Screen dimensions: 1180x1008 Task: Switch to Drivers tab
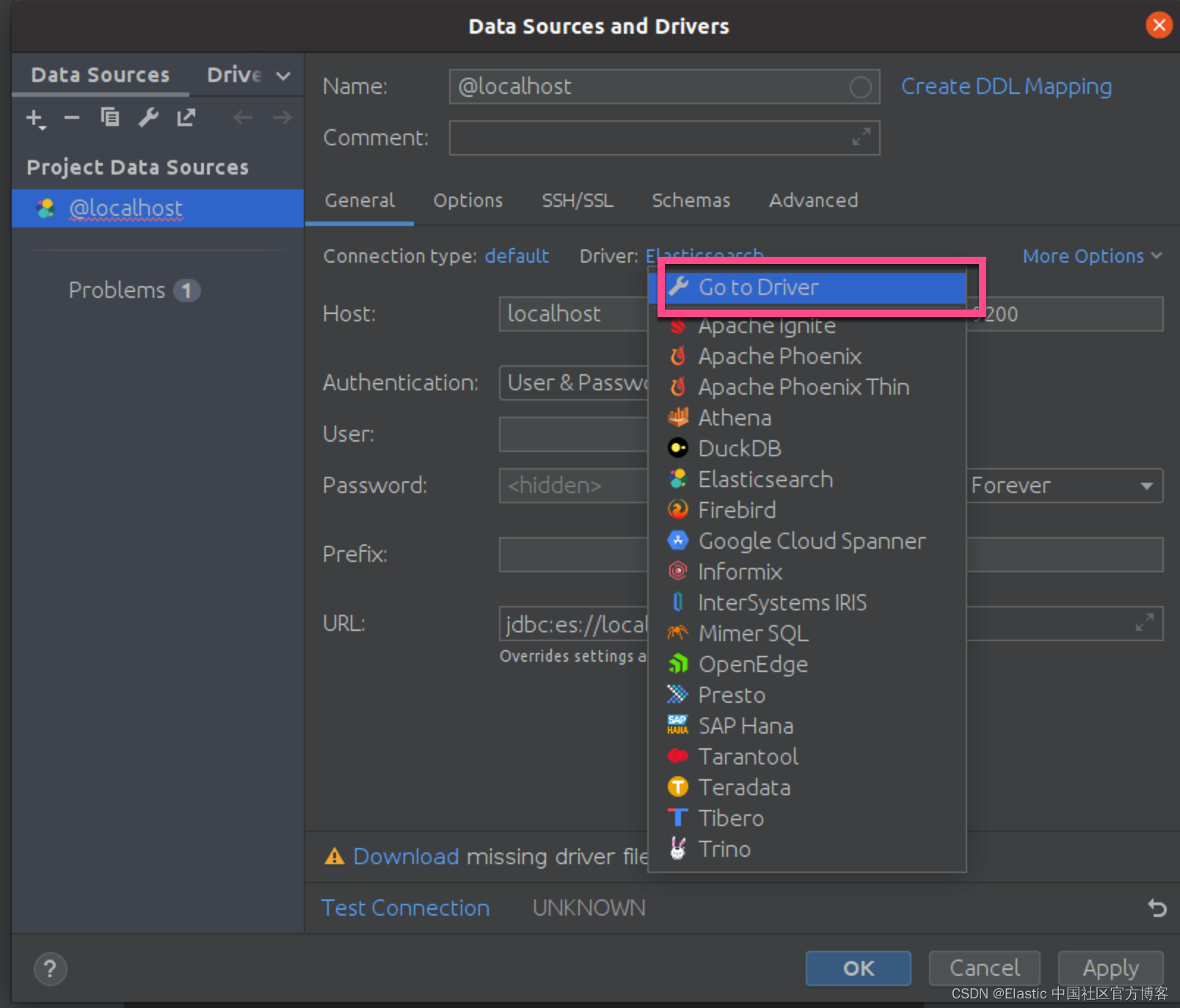(x=233, y=75)
